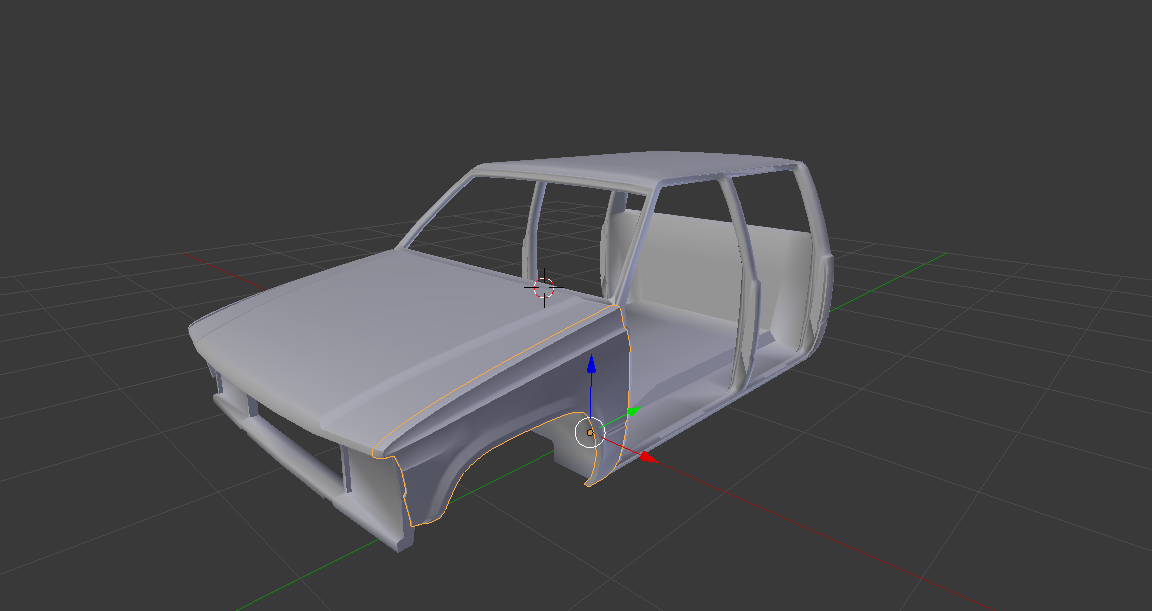Click the red X-axis gizmo arrow
Viewport: 1152px width, 611px height.
pos(647,458)
